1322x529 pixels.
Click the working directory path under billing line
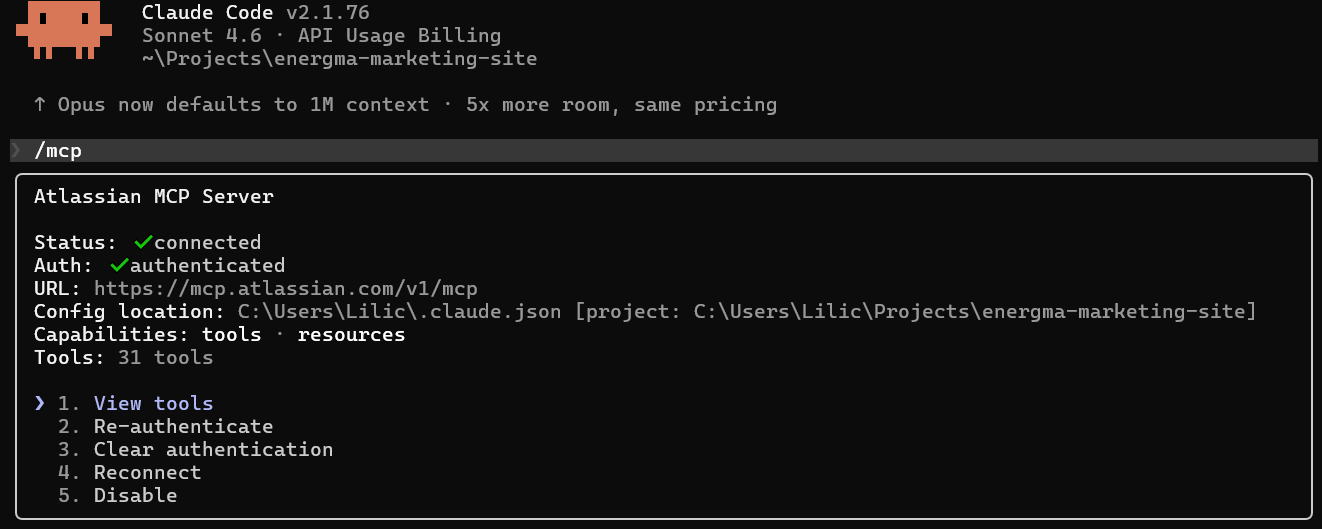coord(339,58)
